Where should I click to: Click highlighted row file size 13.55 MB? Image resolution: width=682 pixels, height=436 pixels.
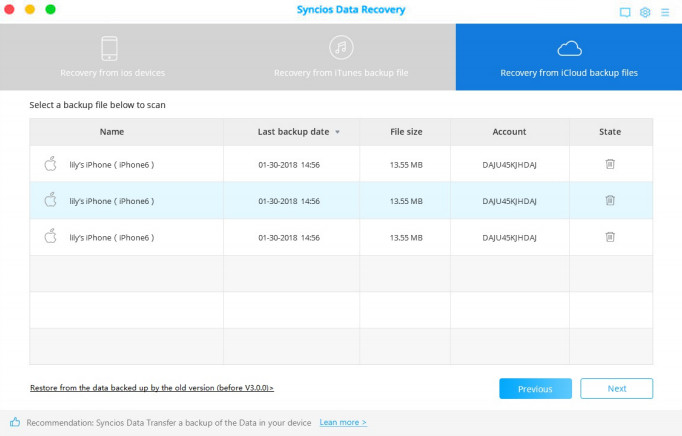pos(406,201)
